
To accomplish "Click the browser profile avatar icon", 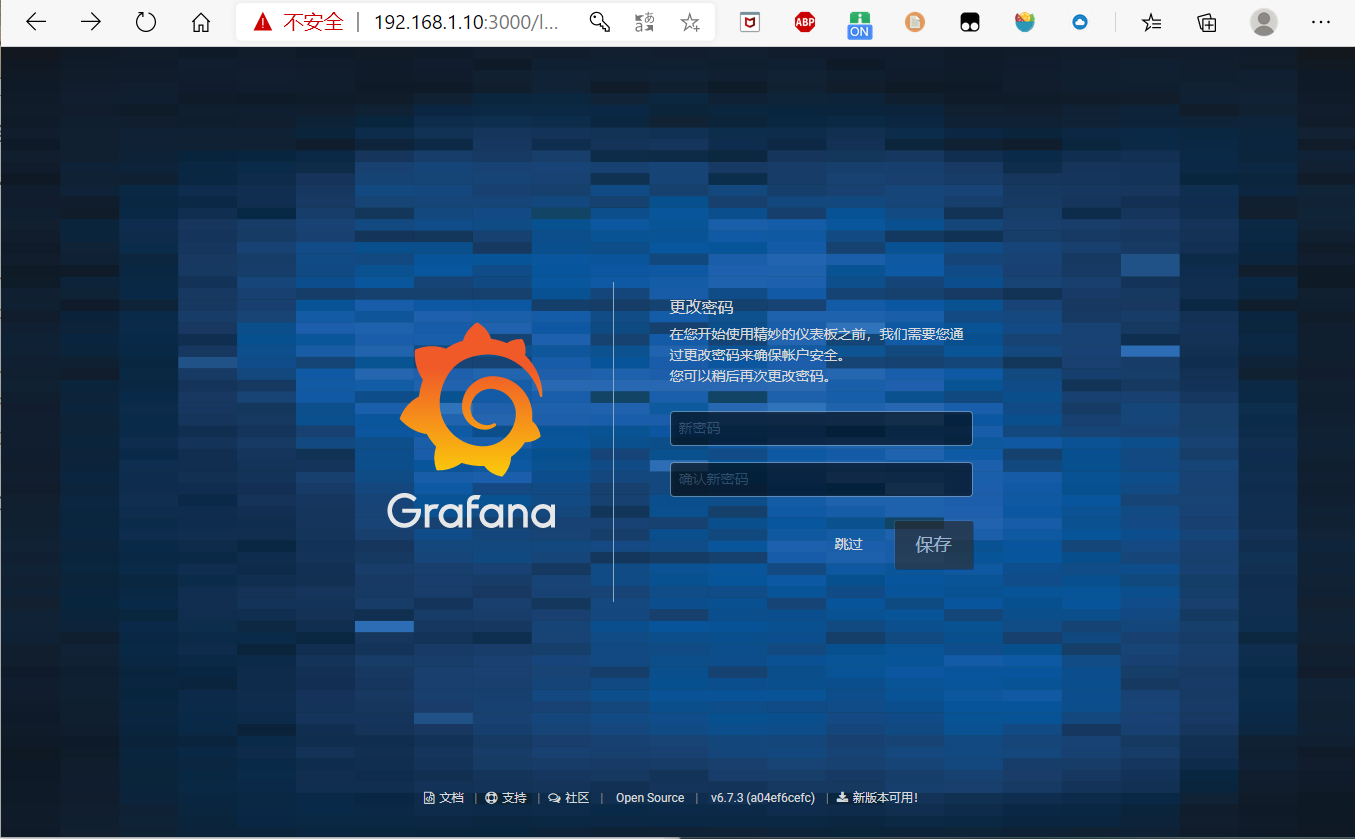I will pyautogui.click(x=1263, y=21).
